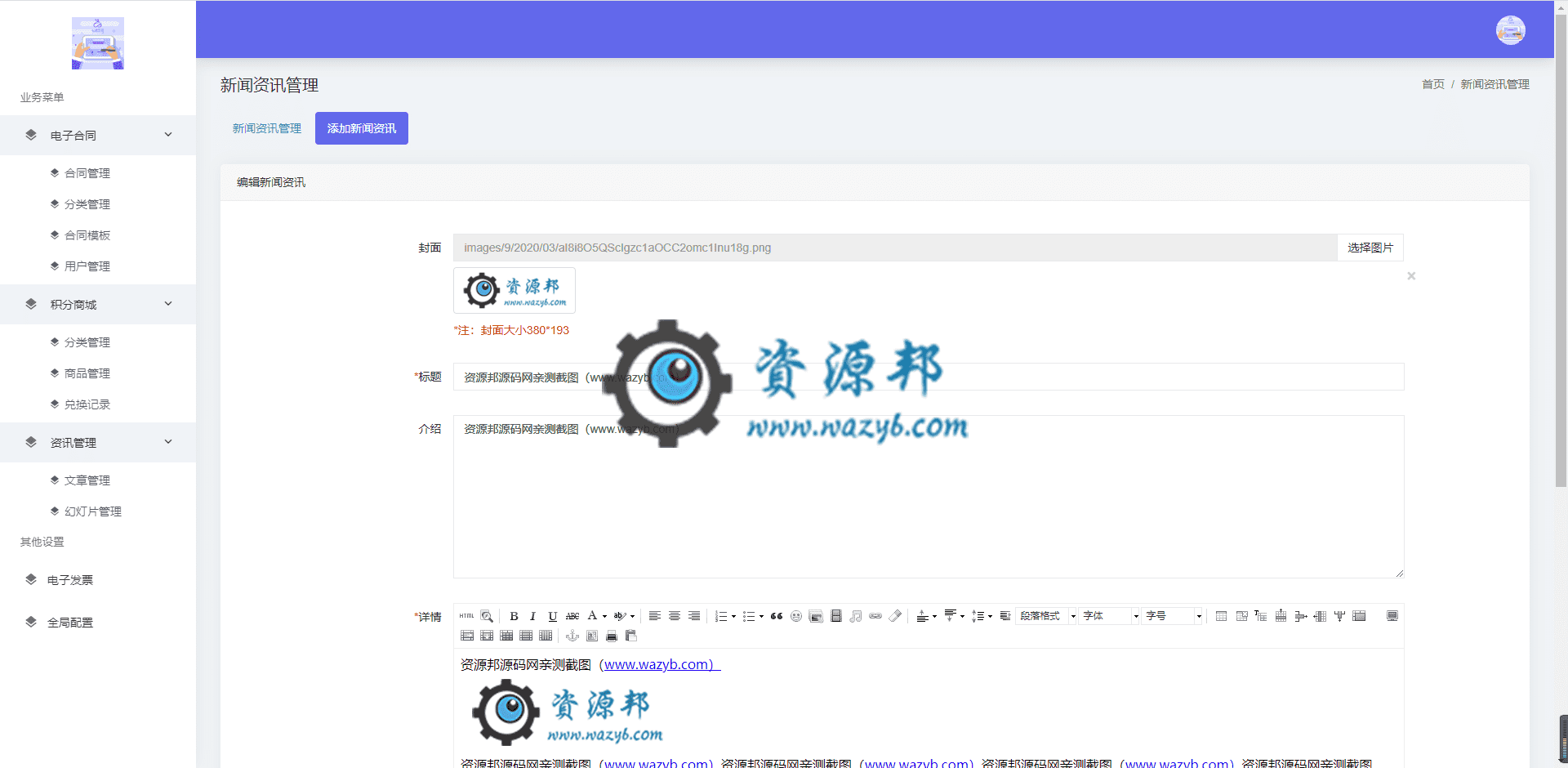Open 字体 font family dropdown
The height and width of the screenshot is (768, 1568).
(1110, 616)
